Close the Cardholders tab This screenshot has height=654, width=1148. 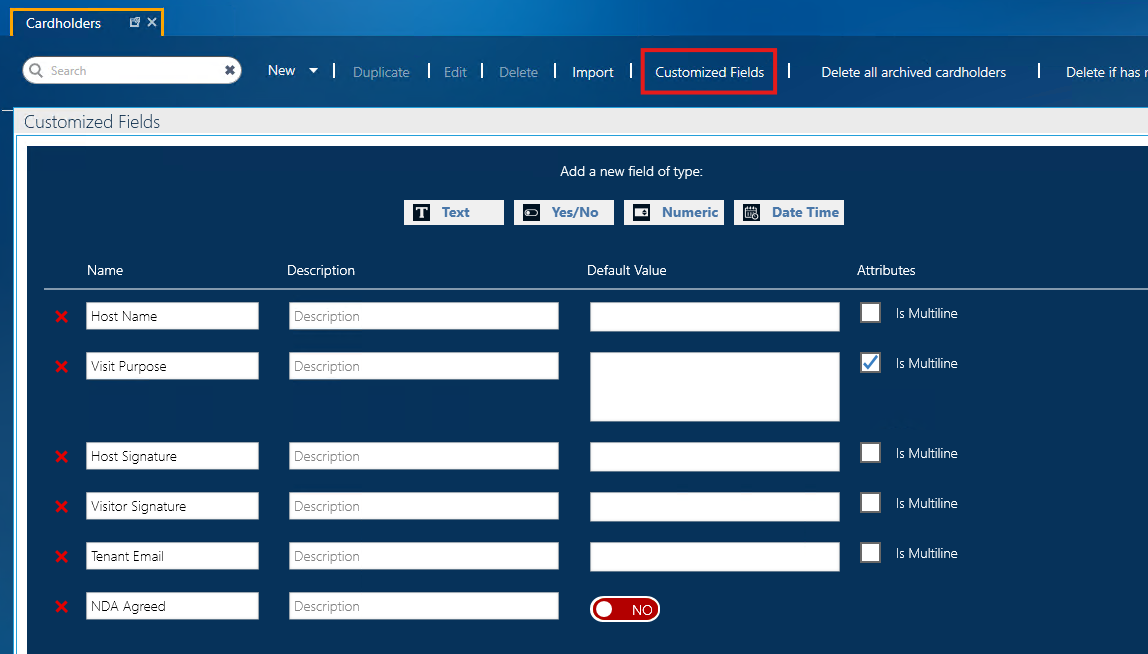(152, 22)
